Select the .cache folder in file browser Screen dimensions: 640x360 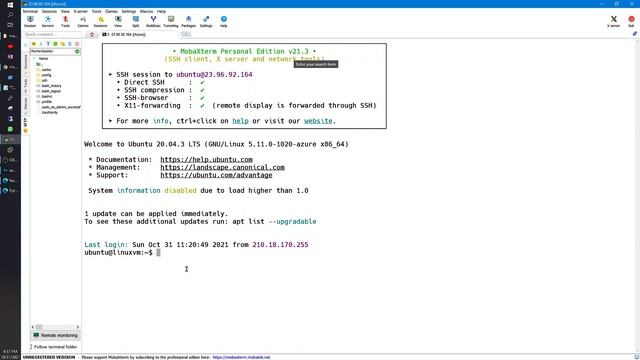pyautogui.click(x=46, y=70)
